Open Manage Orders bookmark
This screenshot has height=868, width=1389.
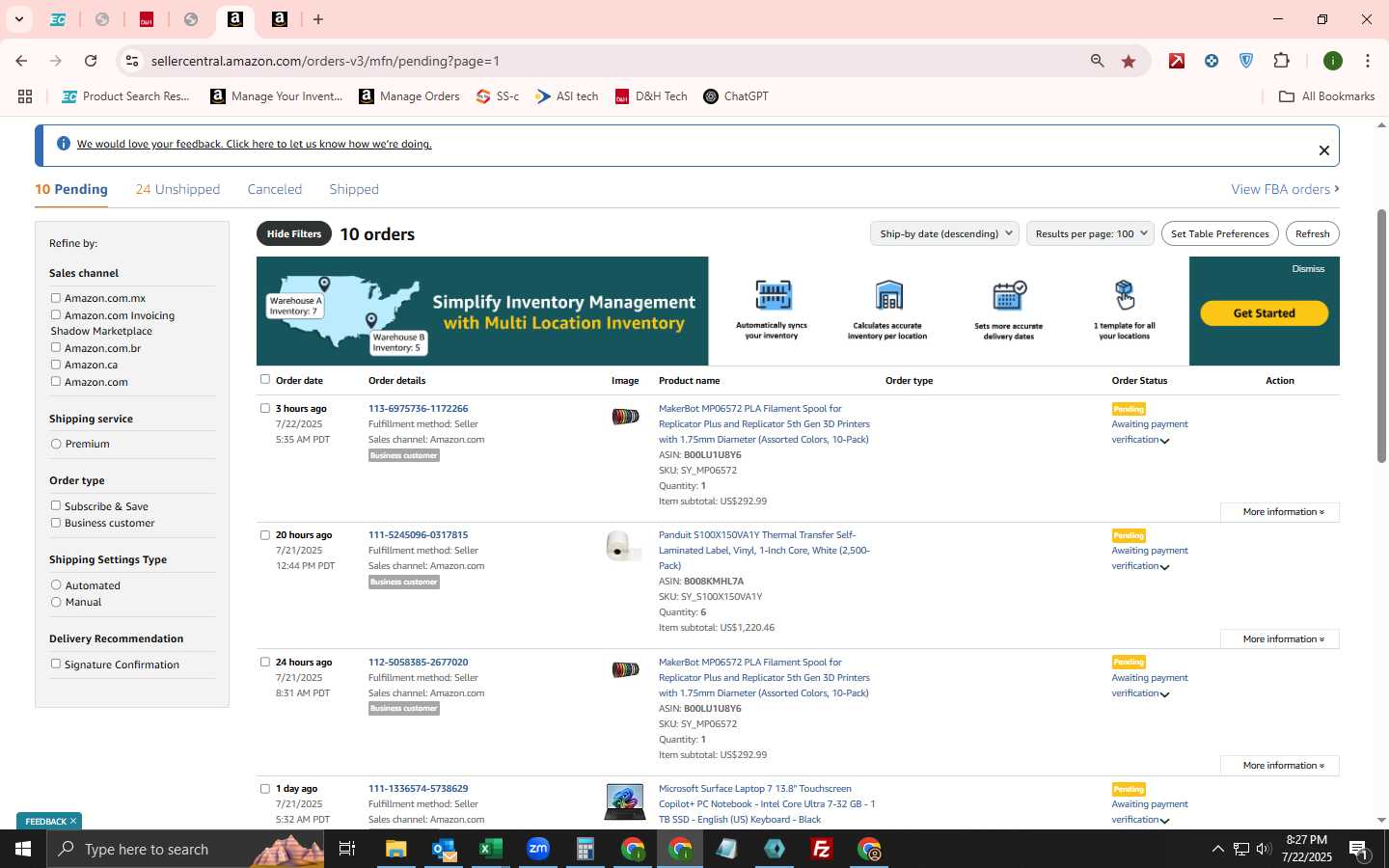[x=410, y=96]
